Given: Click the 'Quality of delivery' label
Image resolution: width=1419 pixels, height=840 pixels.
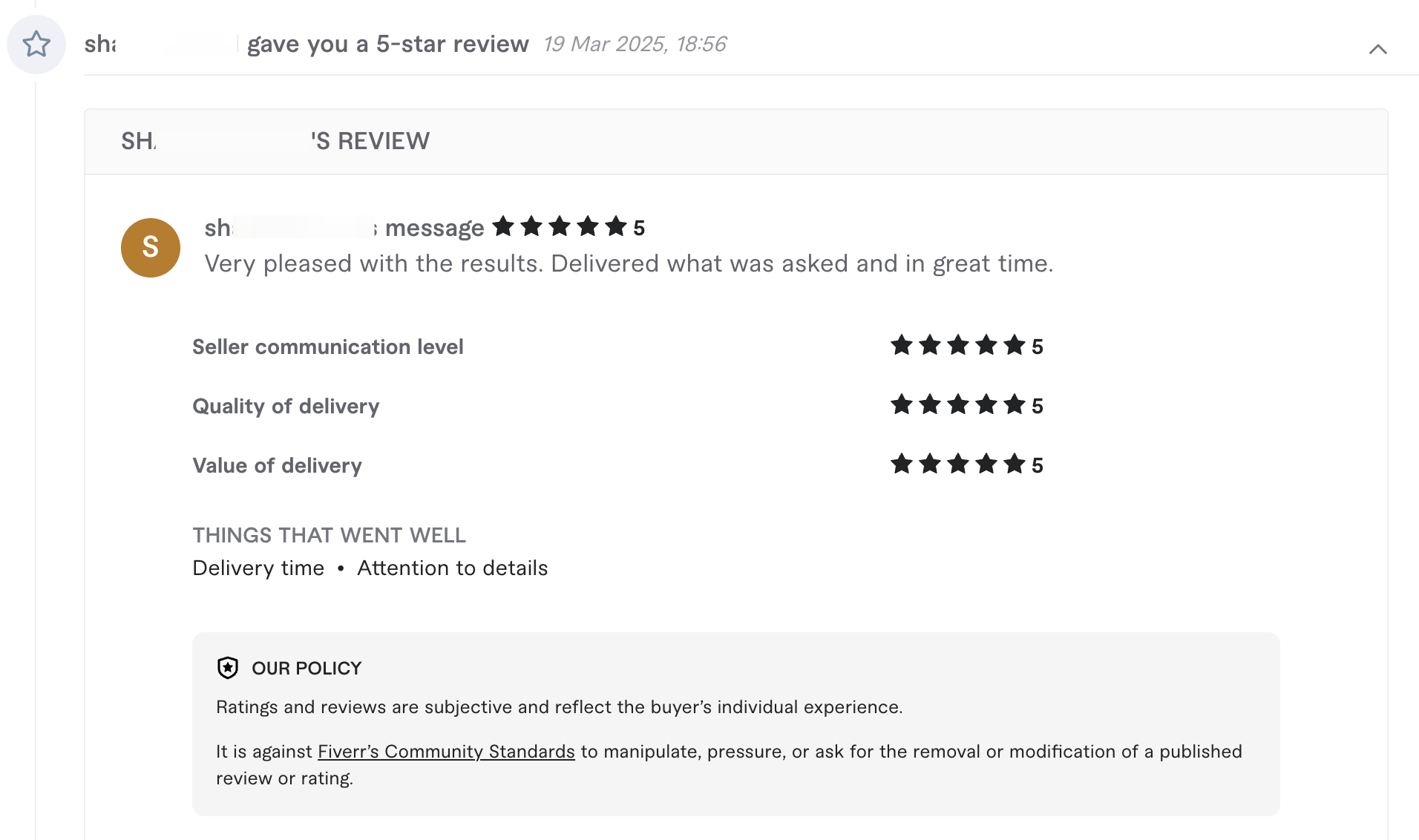Looking at the screenshot, I should pyautogui.click(x=286, y=406).
